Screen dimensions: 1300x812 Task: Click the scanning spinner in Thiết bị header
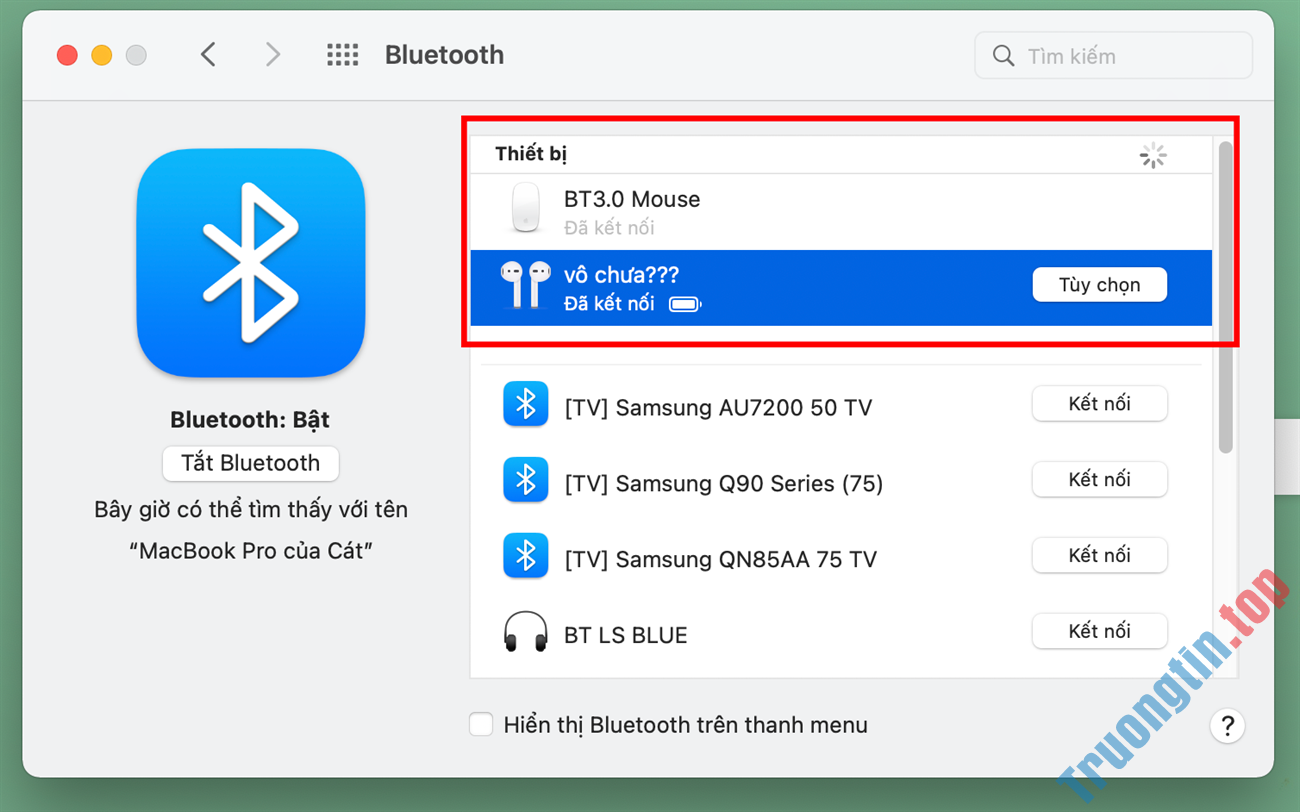tap(1153, 155)
